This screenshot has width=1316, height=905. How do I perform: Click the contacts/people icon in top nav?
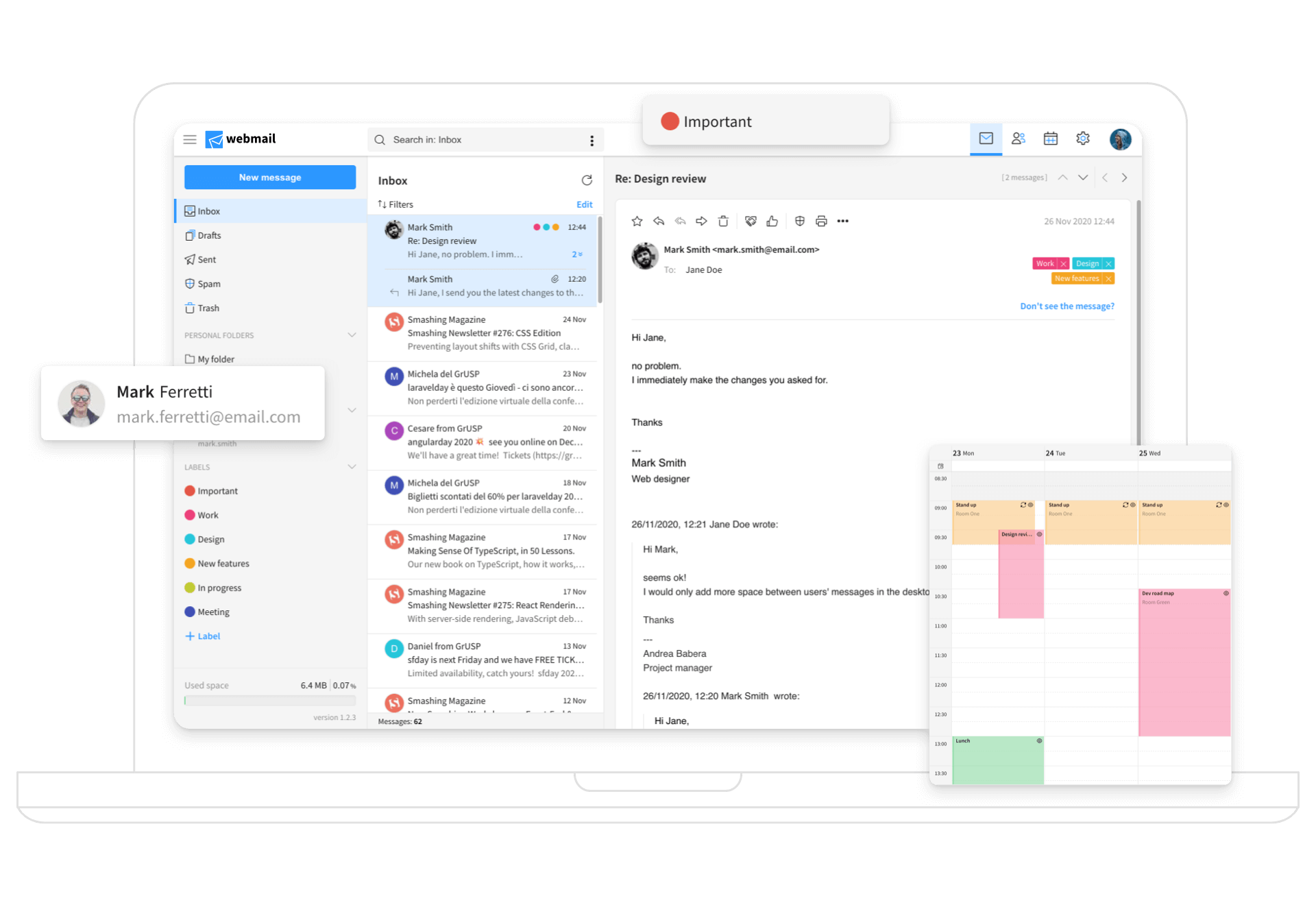click(x=1019, y=139)
